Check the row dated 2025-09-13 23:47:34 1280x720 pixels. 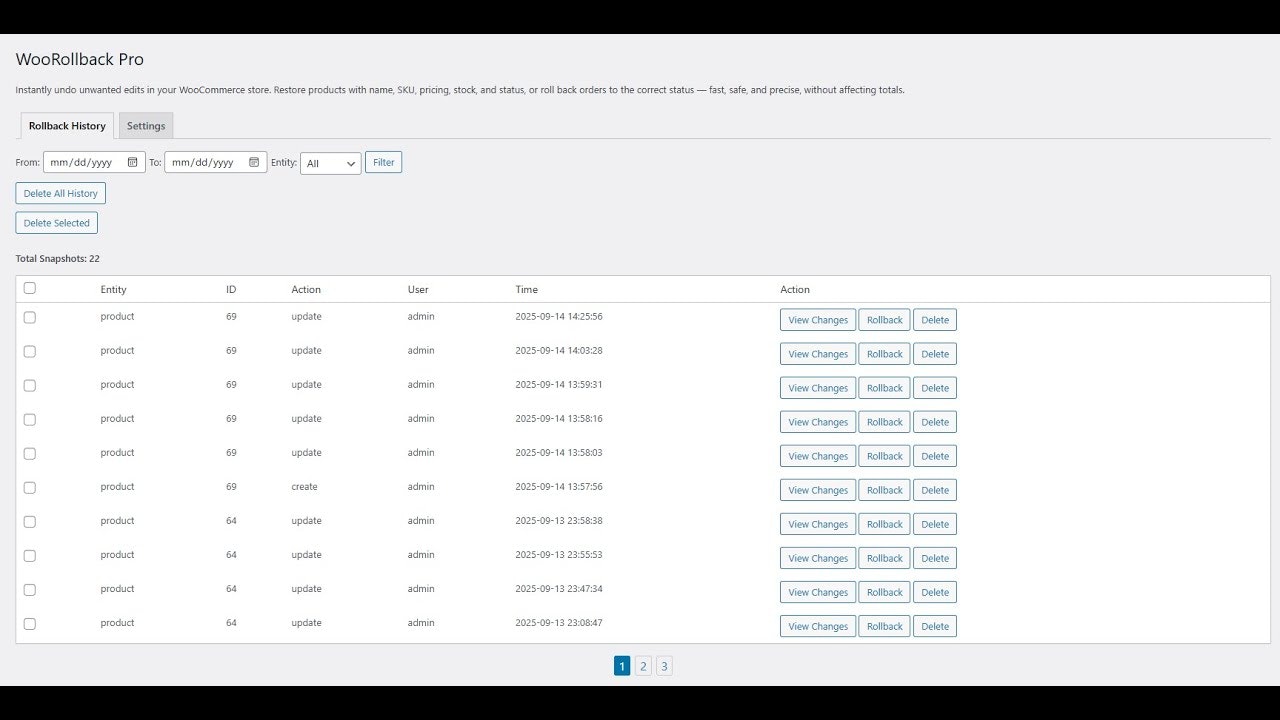click(30, 589)
